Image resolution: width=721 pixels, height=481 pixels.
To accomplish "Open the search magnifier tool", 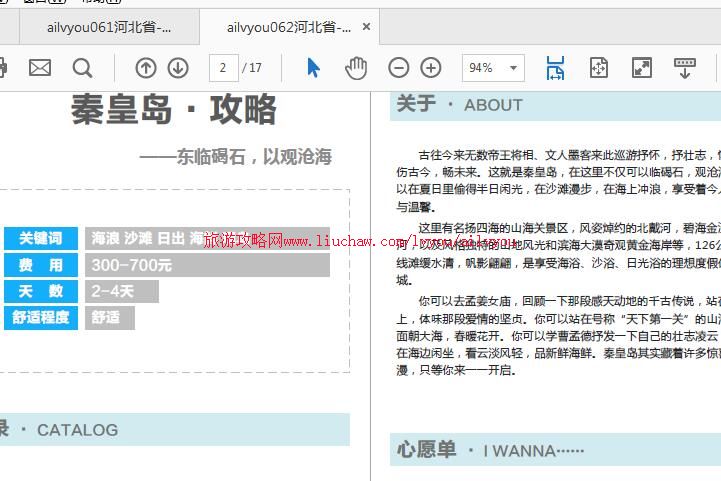I will pos(83,68).
